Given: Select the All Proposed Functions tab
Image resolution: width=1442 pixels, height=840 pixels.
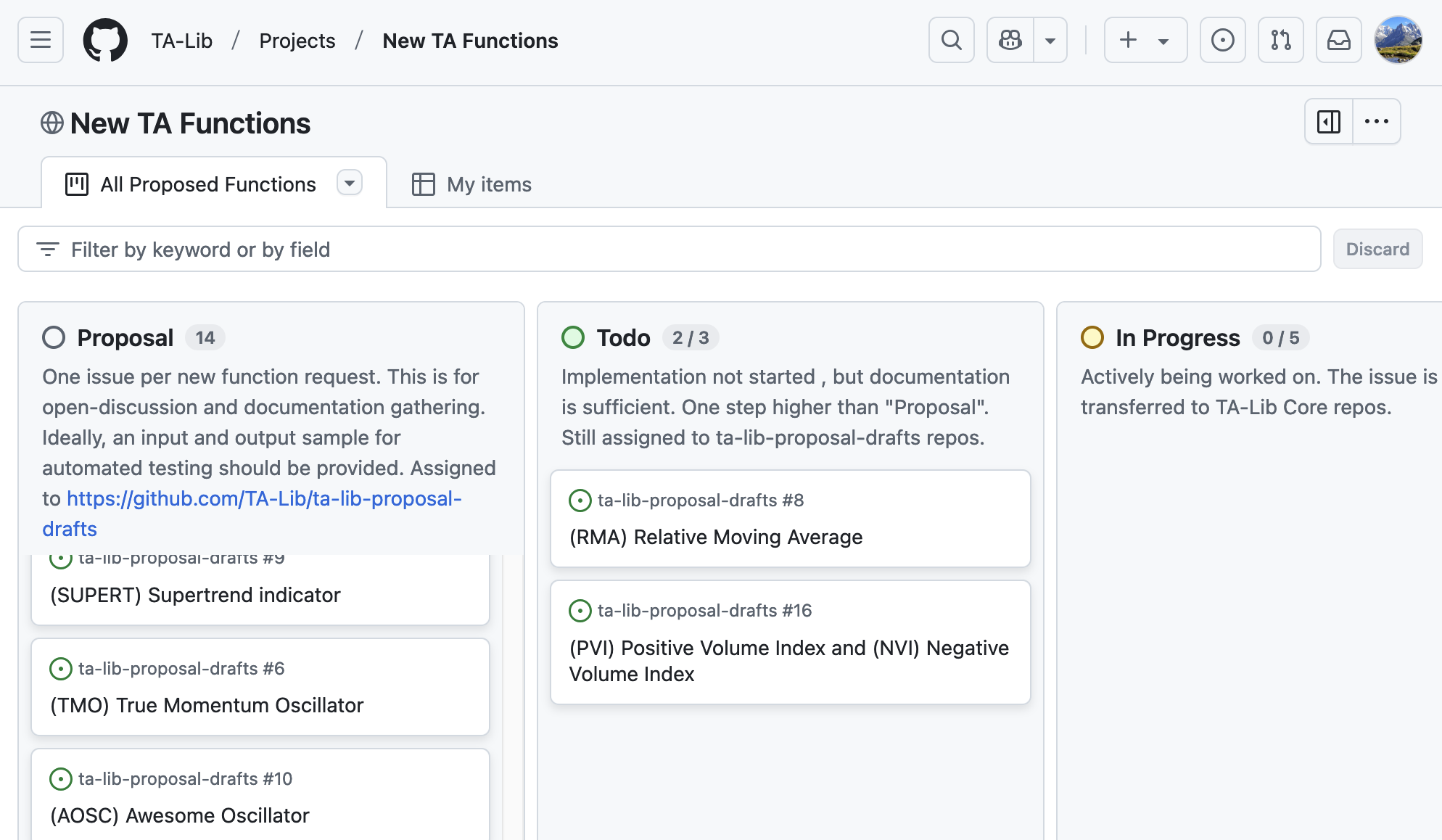Looking at the screenshot, I should (x=207, y=184).
